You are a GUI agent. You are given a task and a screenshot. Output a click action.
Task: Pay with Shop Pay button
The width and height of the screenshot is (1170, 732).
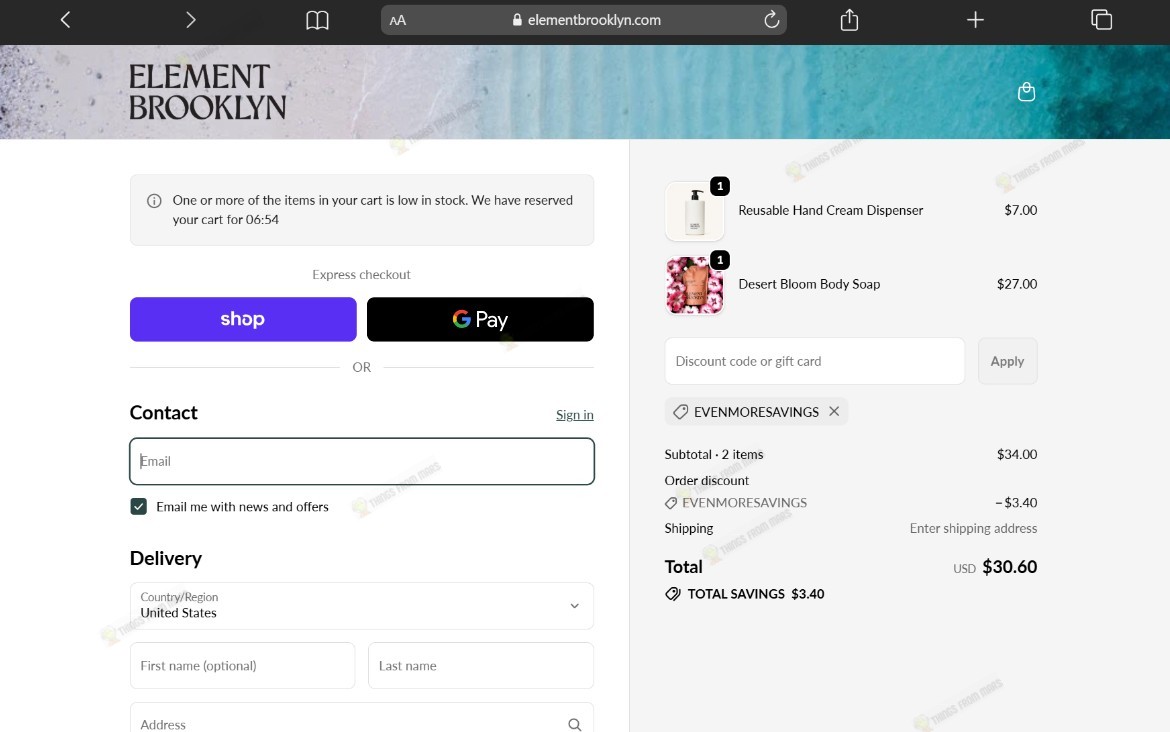243,319
